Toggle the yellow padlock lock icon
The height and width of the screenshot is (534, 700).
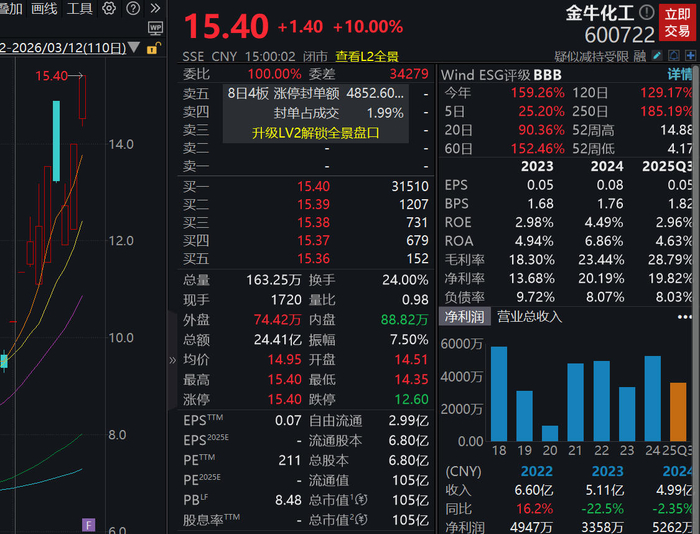point(153,48)
